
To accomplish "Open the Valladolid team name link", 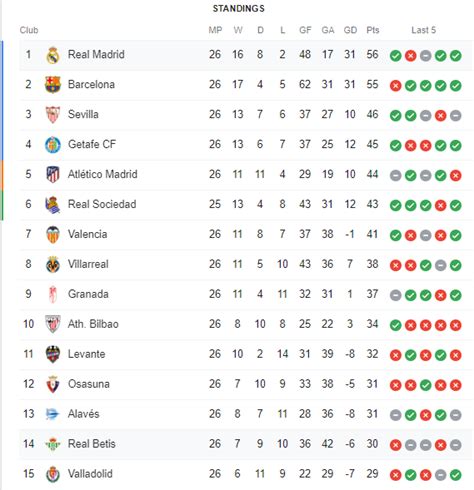I will click(90, 474).
